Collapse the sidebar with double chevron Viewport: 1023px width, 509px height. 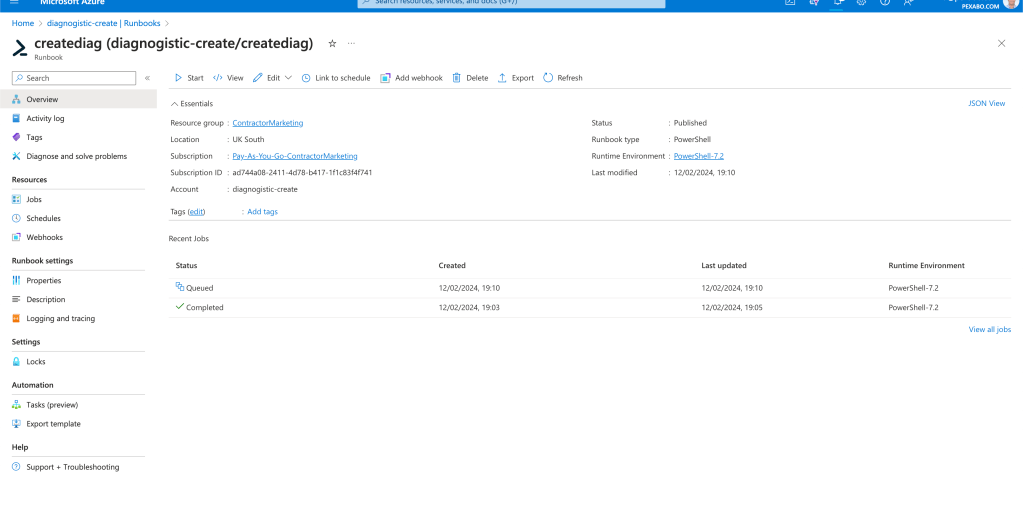[x=147, y=78]
